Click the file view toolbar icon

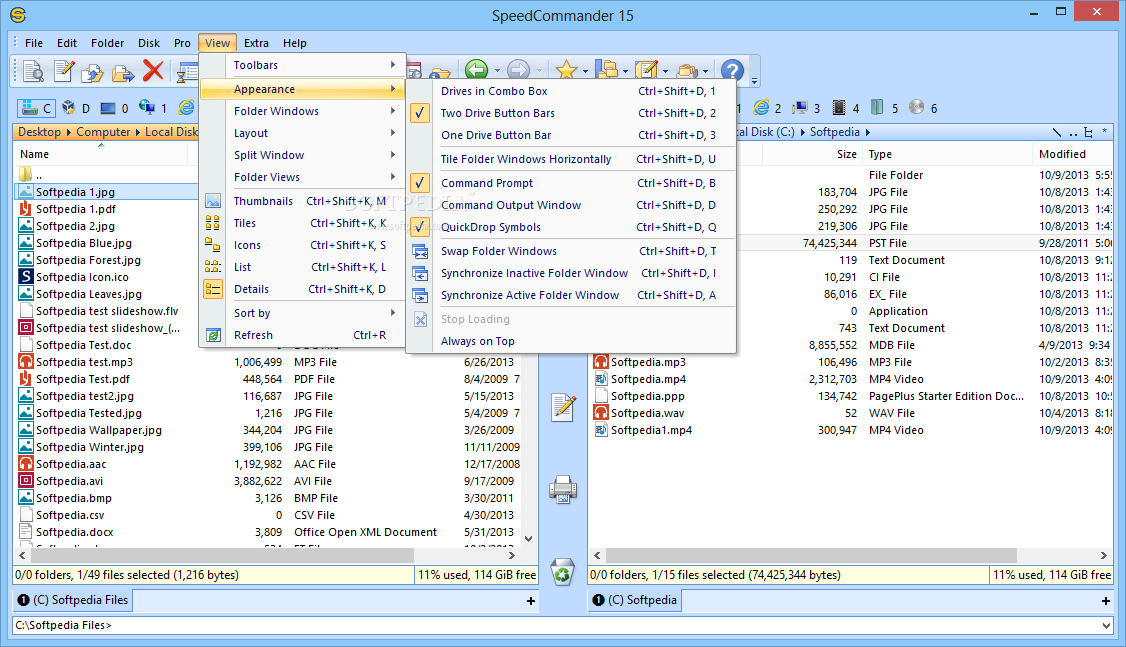[x=33, y=71]
